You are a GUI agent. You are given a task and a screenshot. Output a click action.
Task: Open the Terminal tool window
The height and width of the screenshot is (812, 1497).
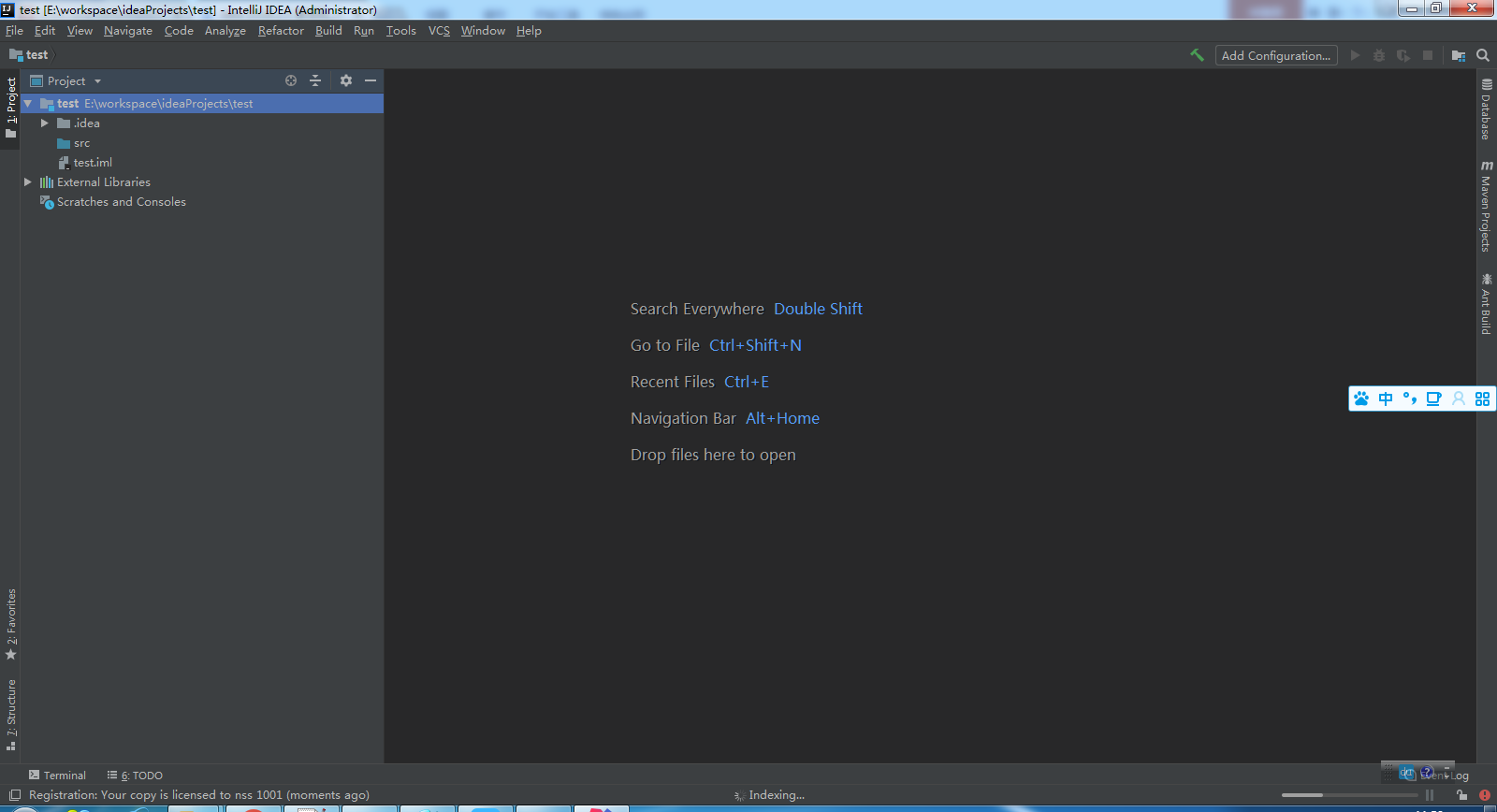[57, 776]
